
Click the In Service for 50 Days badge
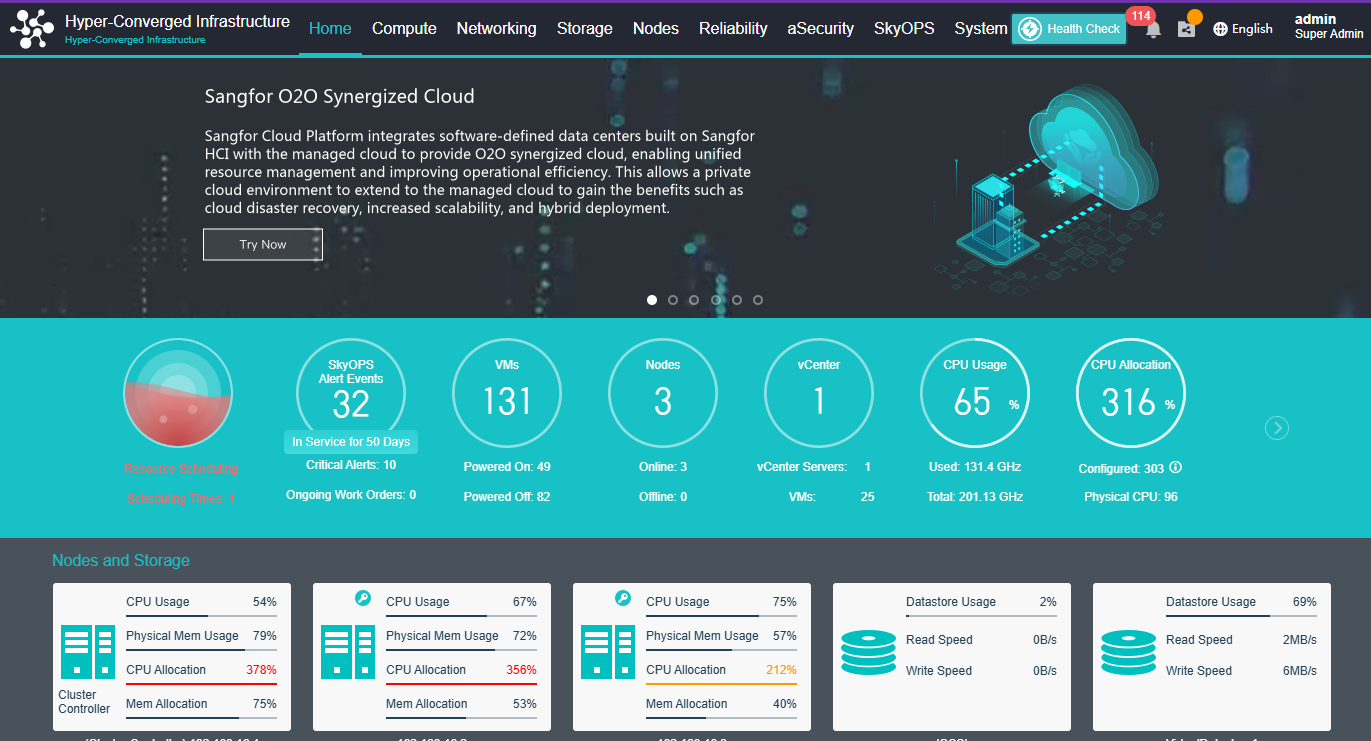[351, 442]
